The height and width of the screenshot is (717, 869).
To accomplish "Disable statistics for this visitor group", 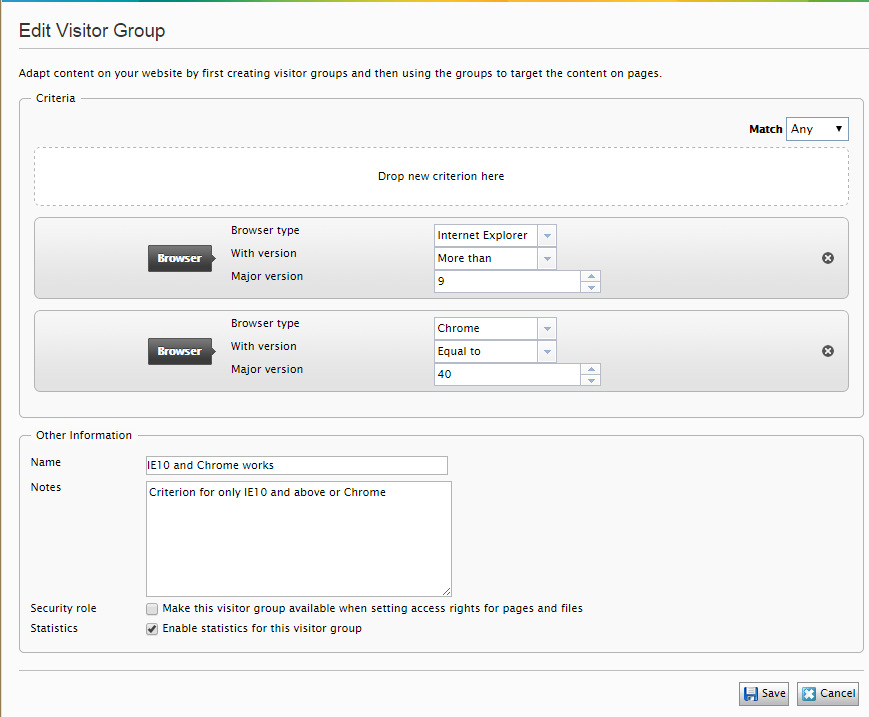I will [x=152, y=629].
